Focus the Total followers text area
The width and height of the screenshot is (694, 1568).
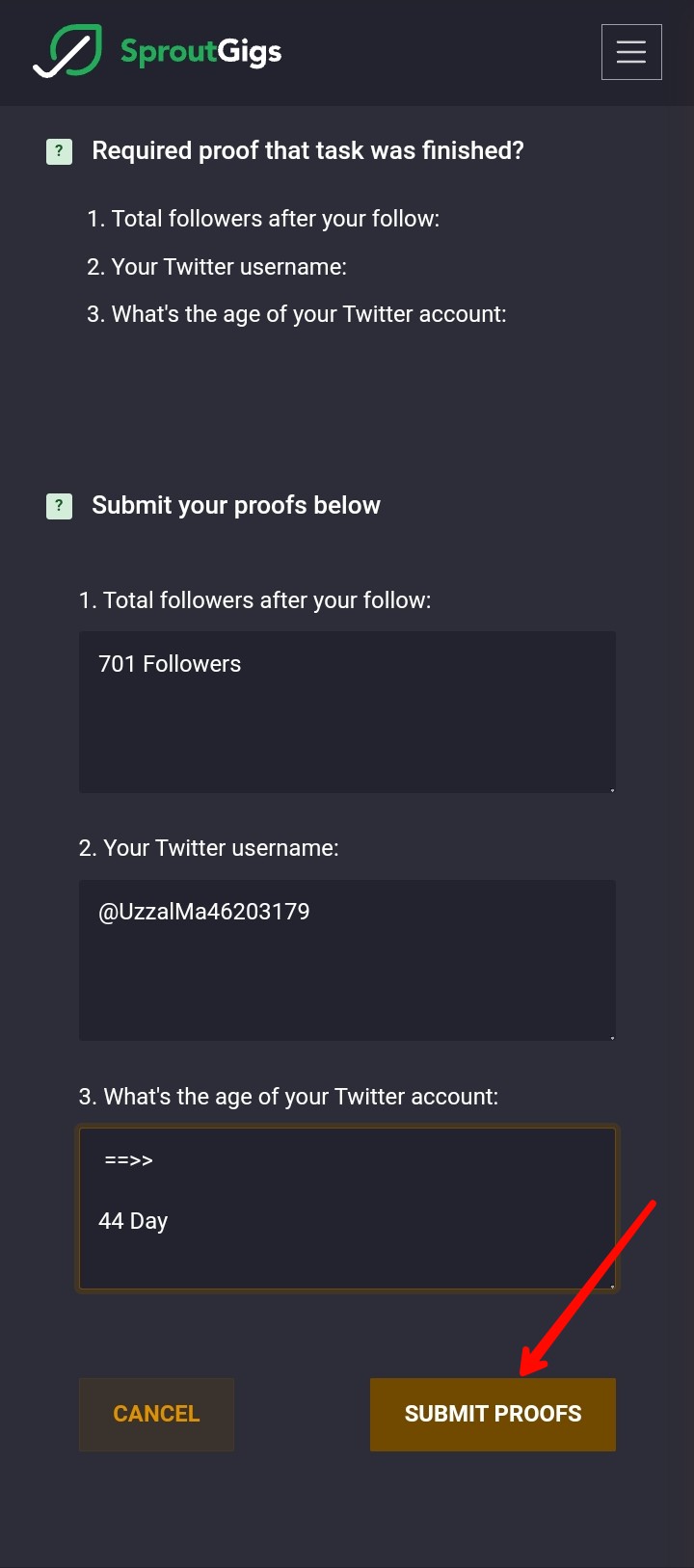pos(347,712)
